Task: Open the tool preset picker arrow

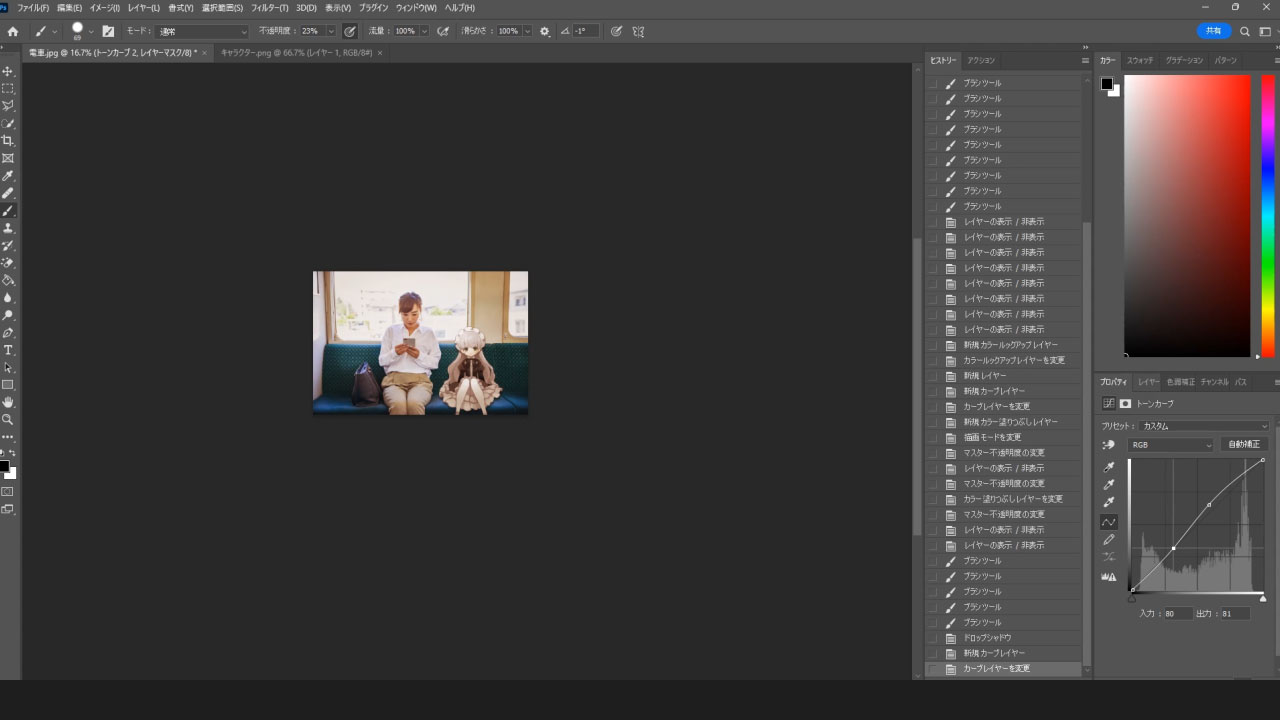Action: pos(54,31)
